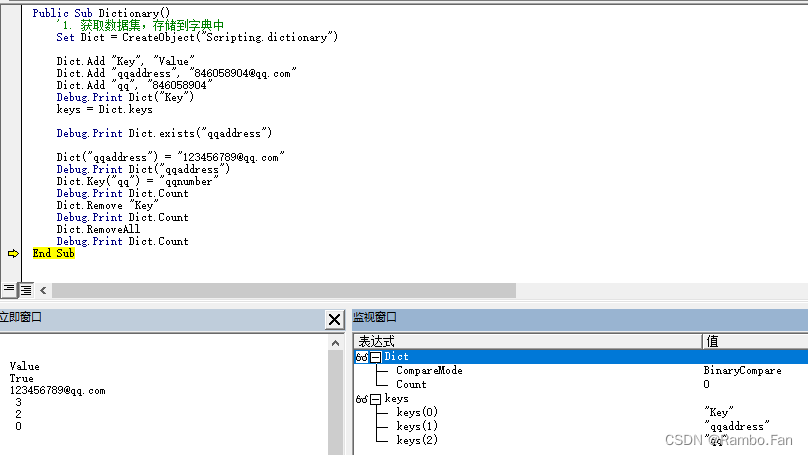The height and width of the screenshot is (455, 808).
Task: Click the glasses watch icon beside keys
Action: coord(362,399)
